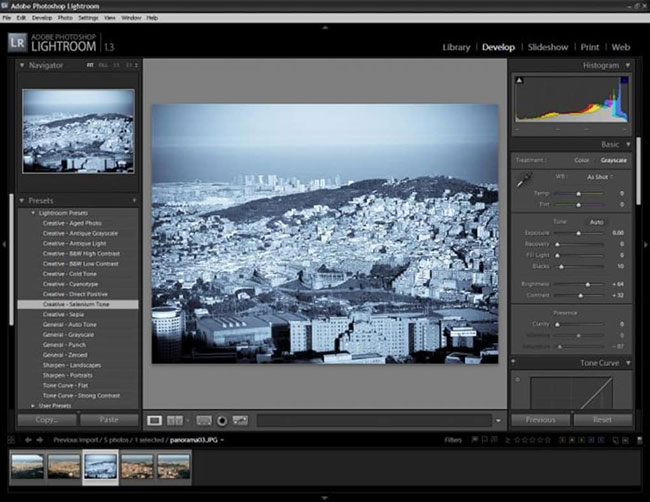Click the Lightroom LR logo

point(18,41)
